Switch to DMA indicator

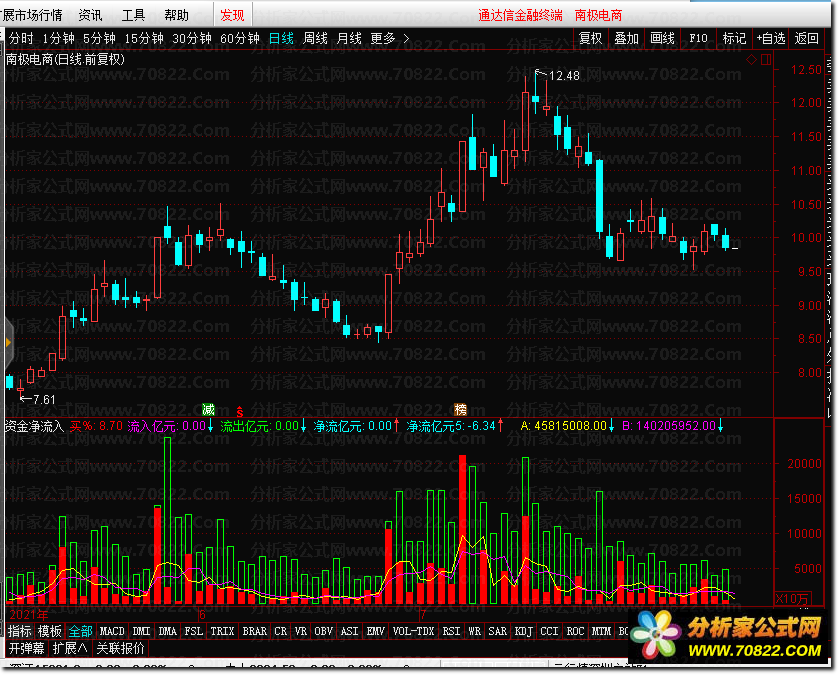168,632
